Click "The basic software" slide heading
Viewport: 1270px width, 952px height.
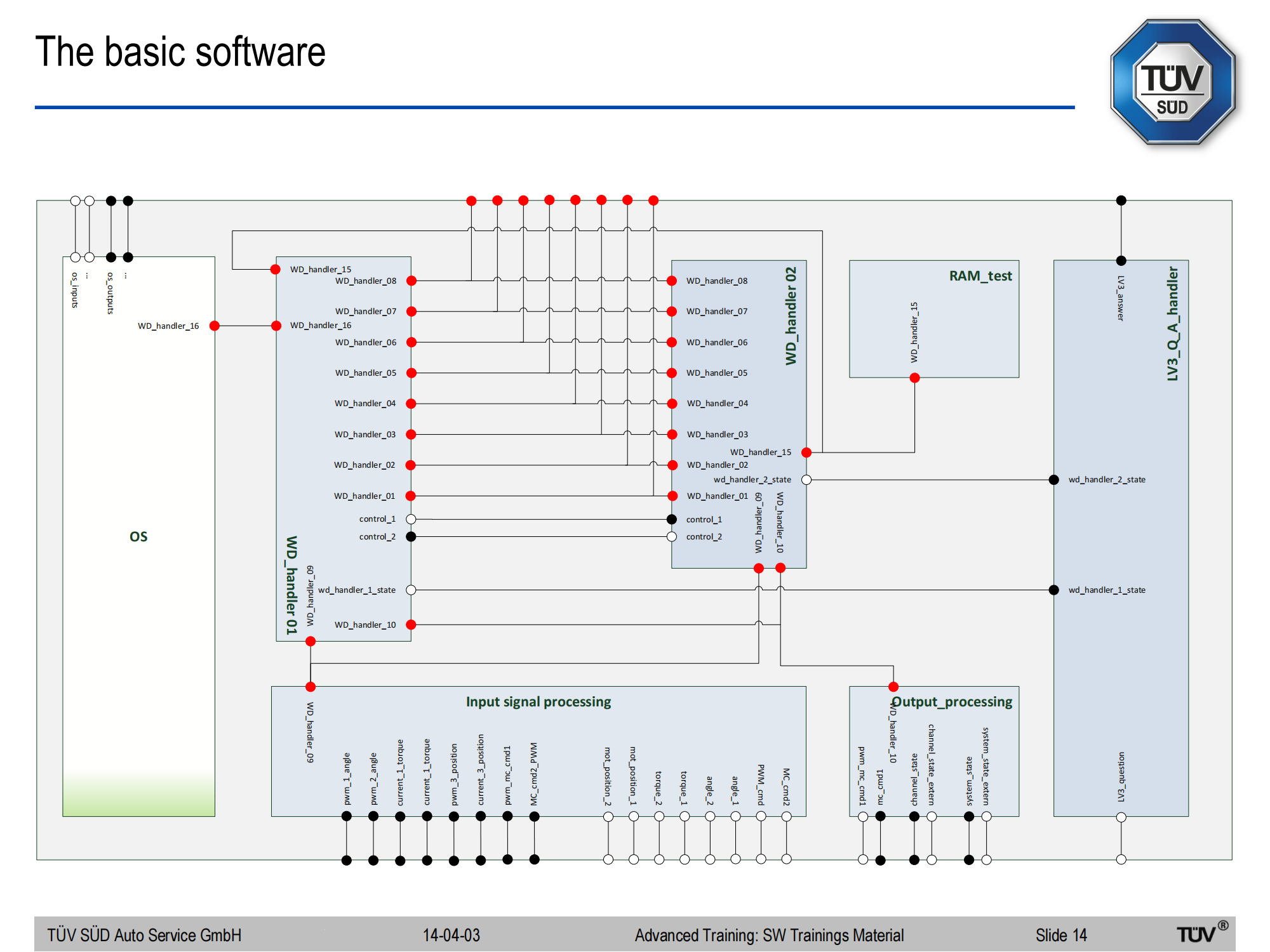[x=180, y=52]
